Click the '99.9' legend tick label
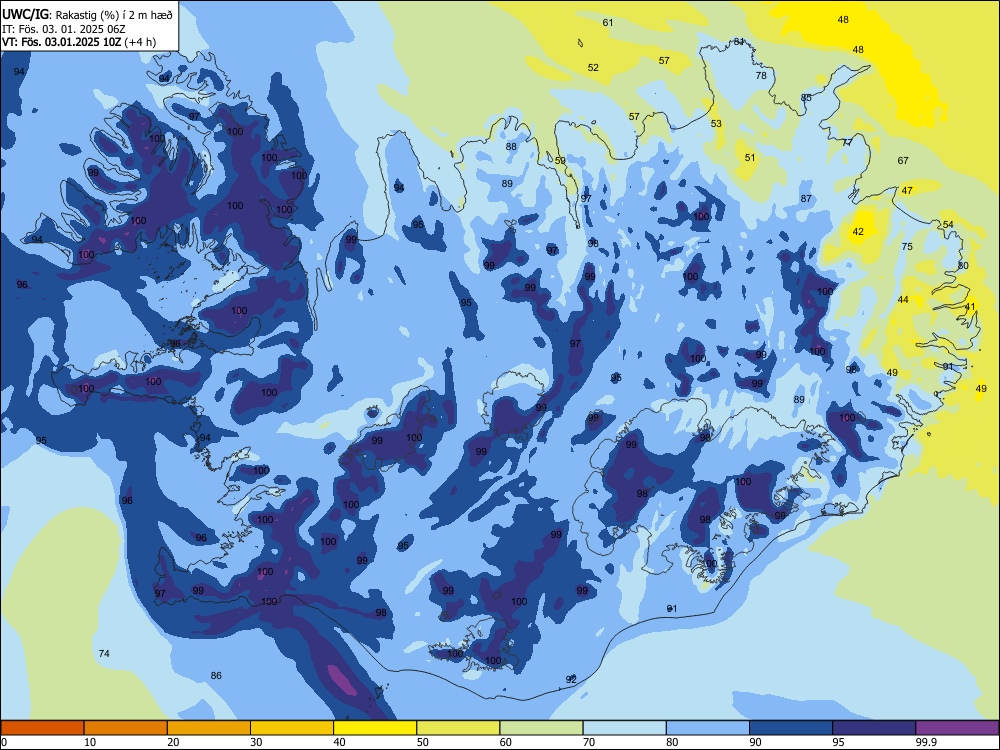 (926, 742)
